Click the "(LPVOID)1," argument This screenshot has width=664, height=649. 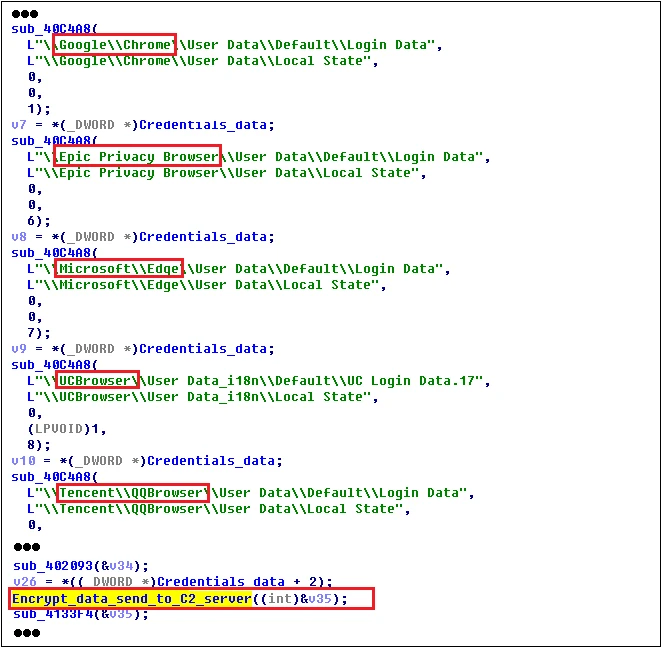click(66, 429)
